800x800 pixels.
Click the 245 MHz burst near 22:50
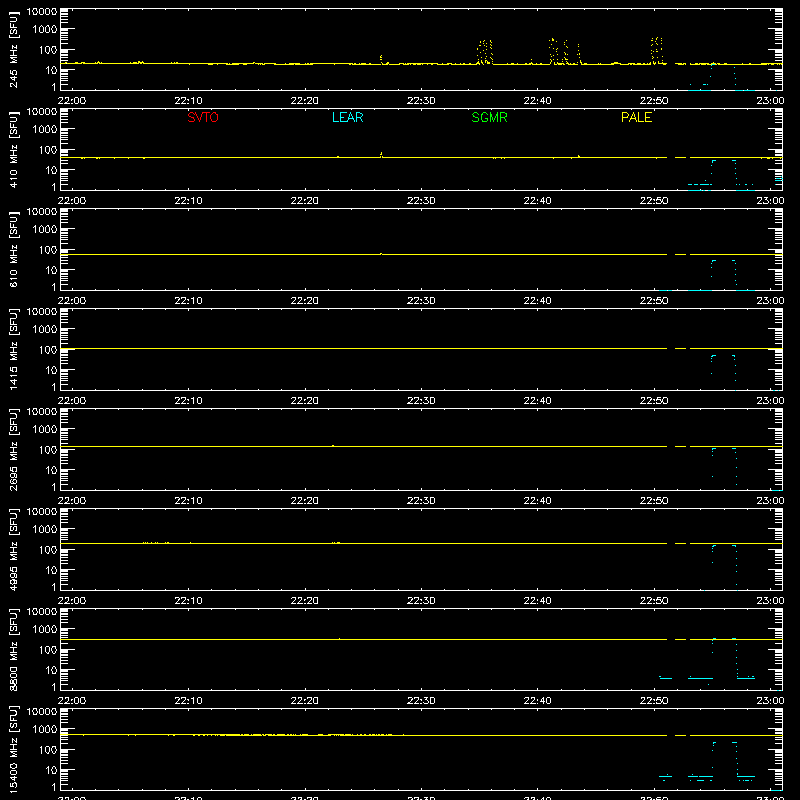(x=657, y=50)
